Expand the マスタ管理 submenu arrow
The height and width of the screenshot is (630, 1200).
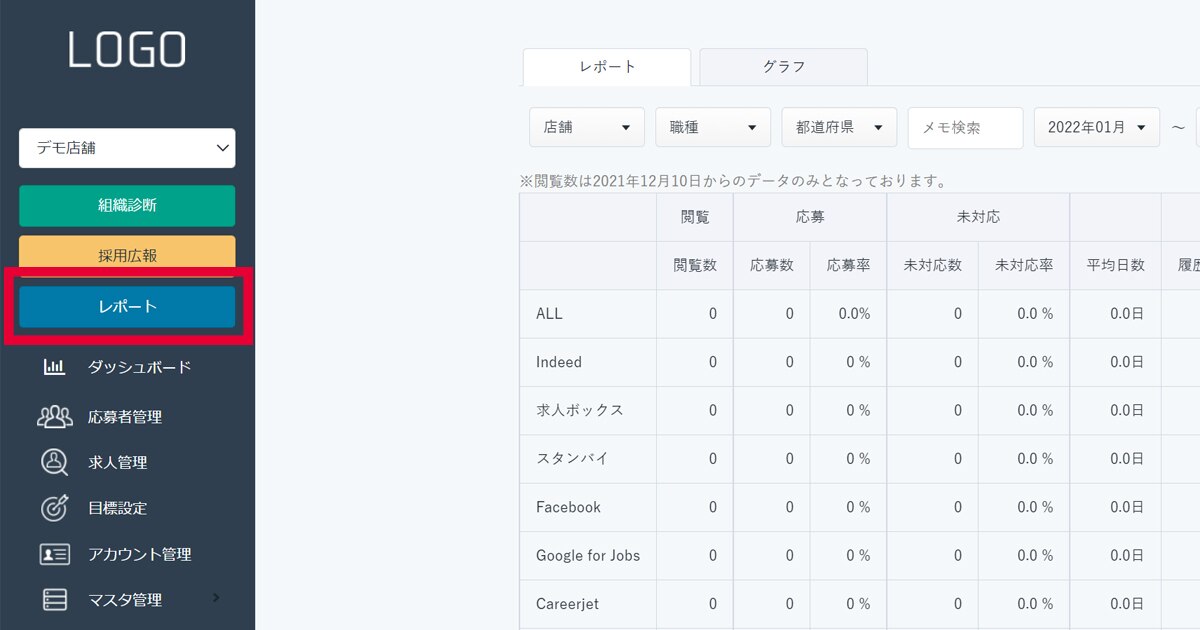[216, 599]
